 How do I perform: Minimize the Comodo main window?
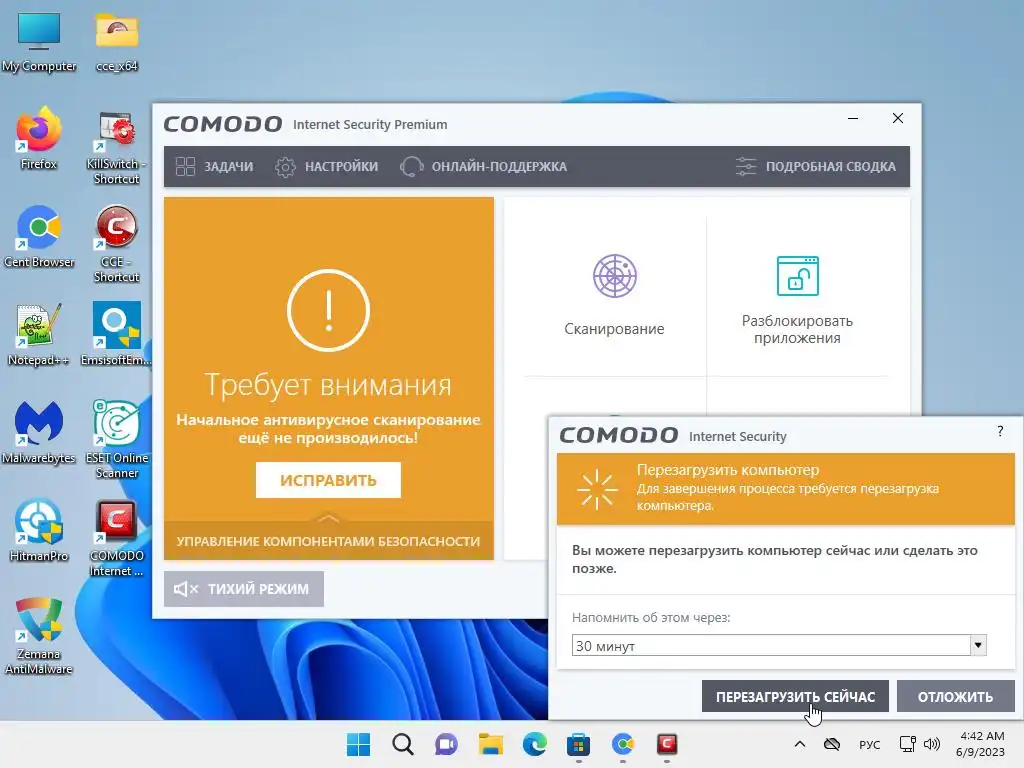tap(853, 118)
